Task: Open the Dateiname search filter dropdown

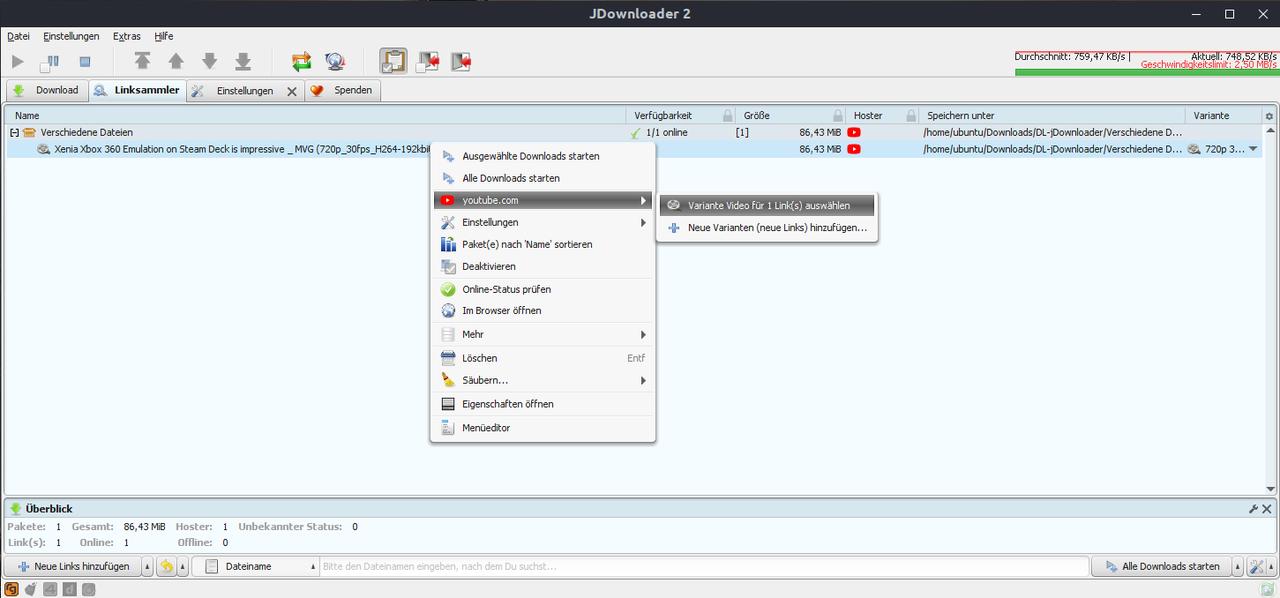Action: click(255, 566)
